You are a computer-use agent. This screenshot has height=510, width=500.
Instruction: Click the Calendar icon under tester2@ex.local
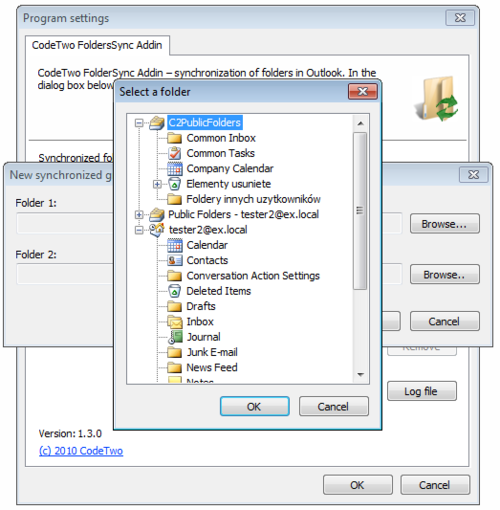175,245
